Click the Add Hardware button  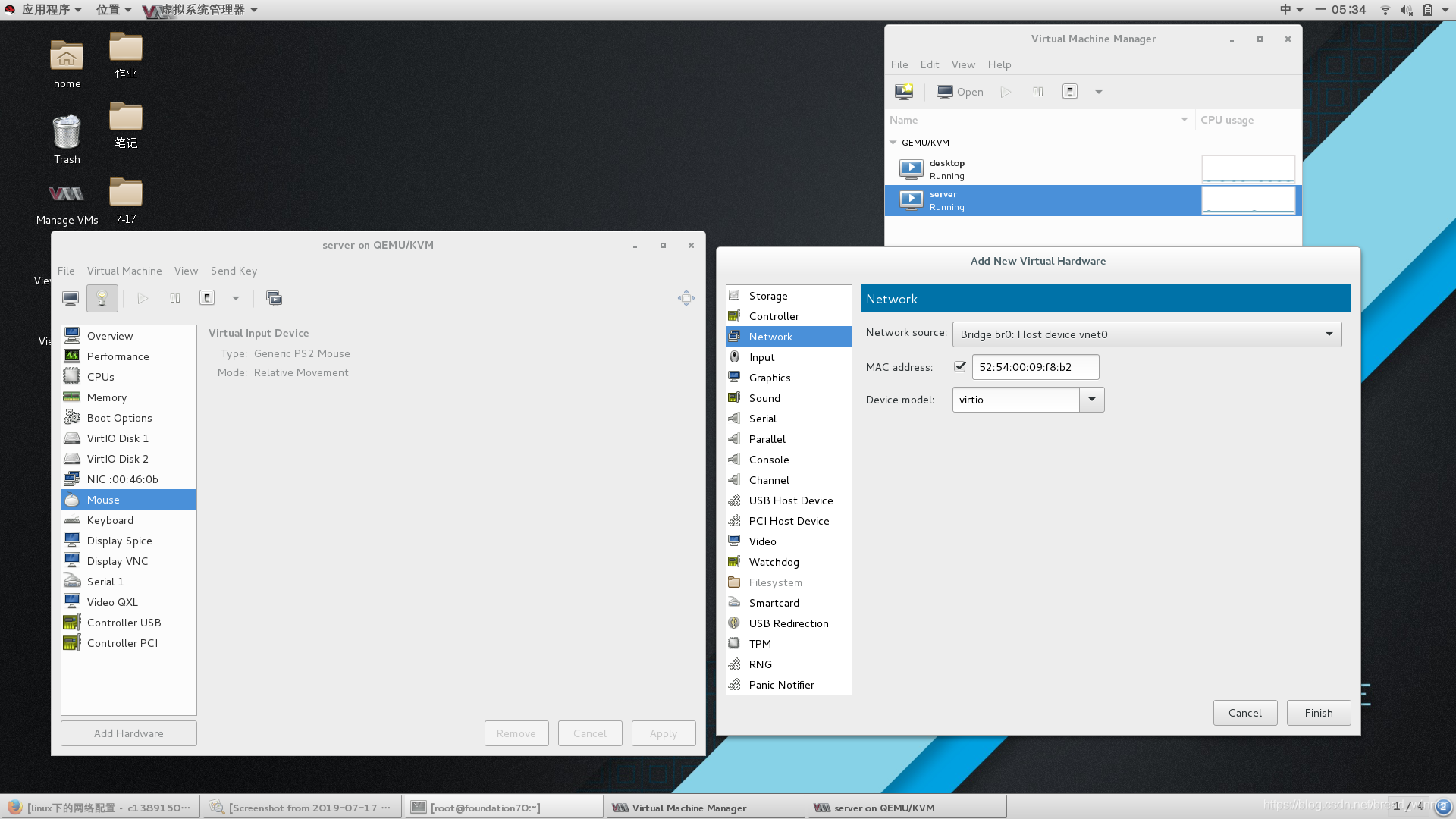[x=128, y=733]
